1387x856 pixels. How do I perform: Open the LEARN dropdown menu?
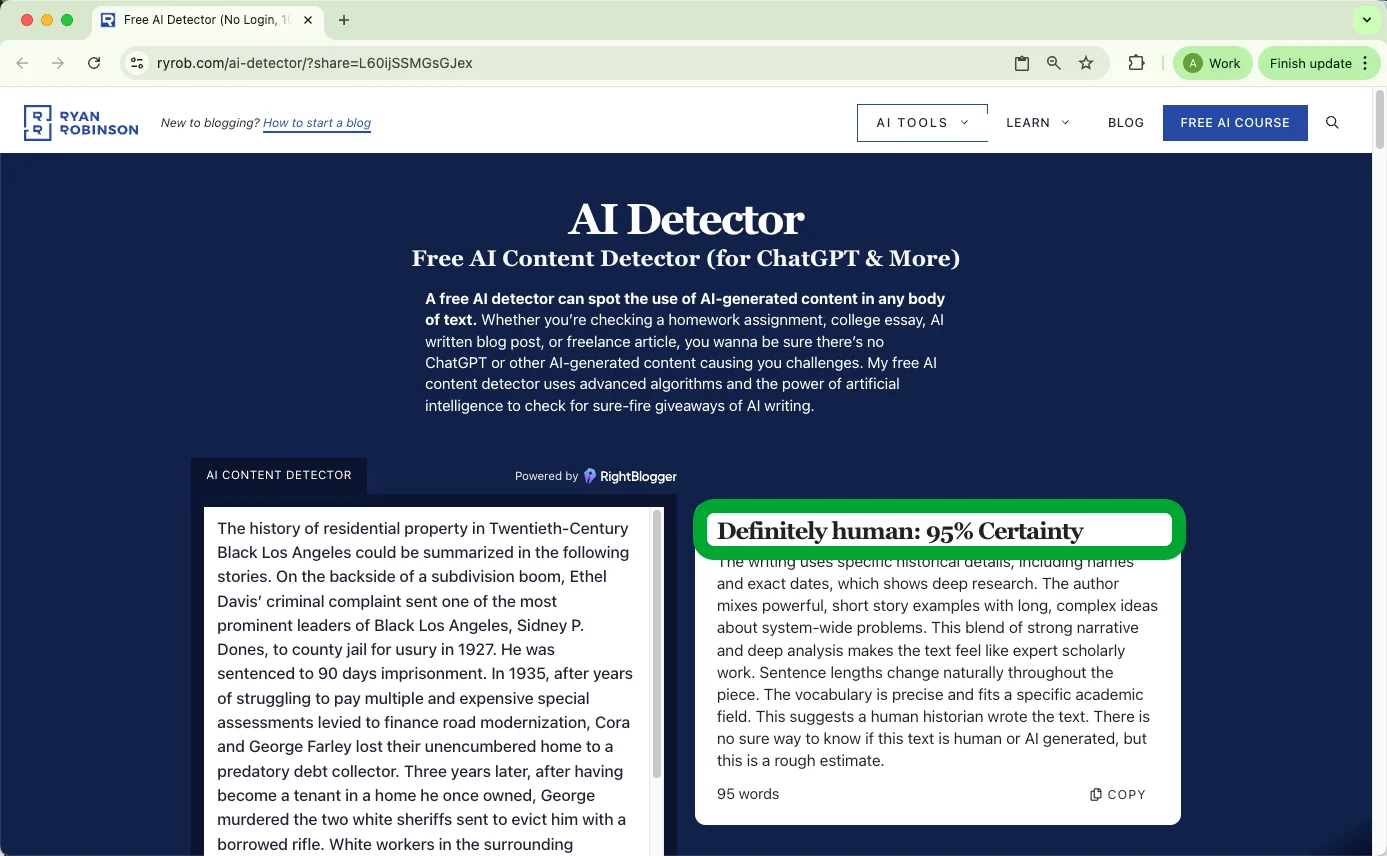coord(1037,122)
